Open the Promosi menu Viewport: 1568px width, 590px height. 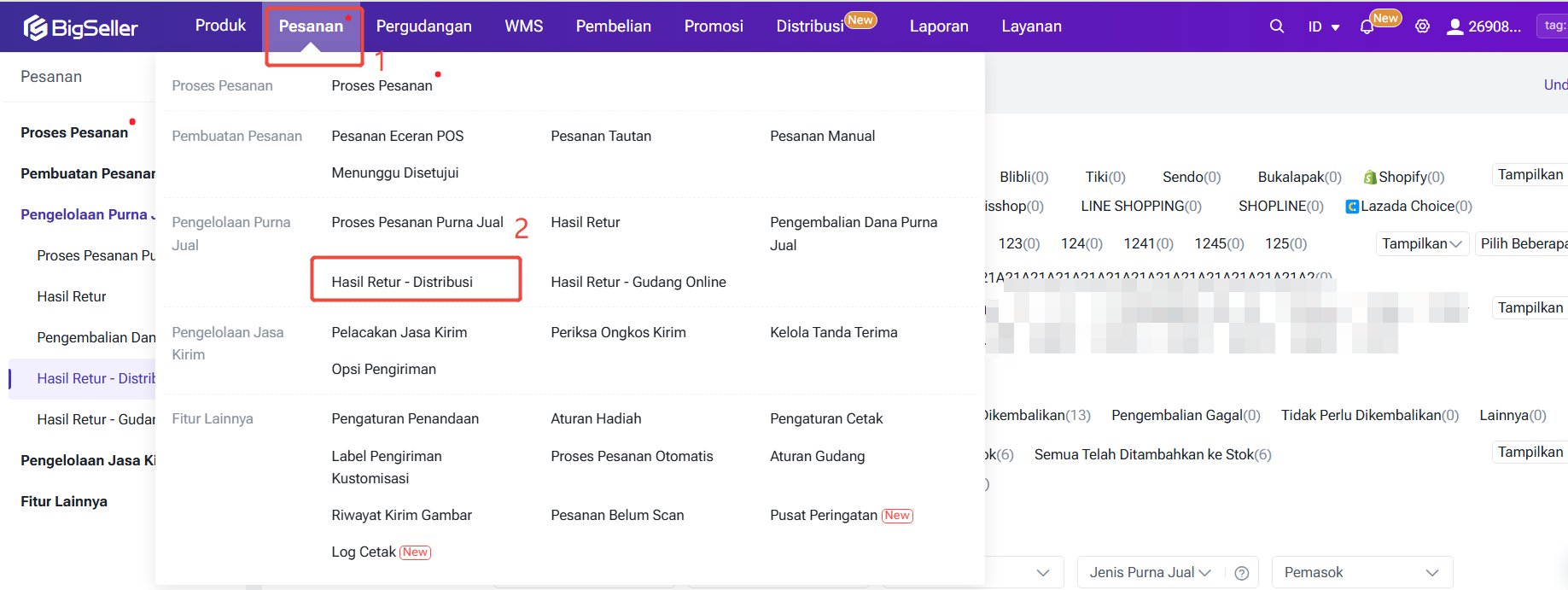coord(714,26)
